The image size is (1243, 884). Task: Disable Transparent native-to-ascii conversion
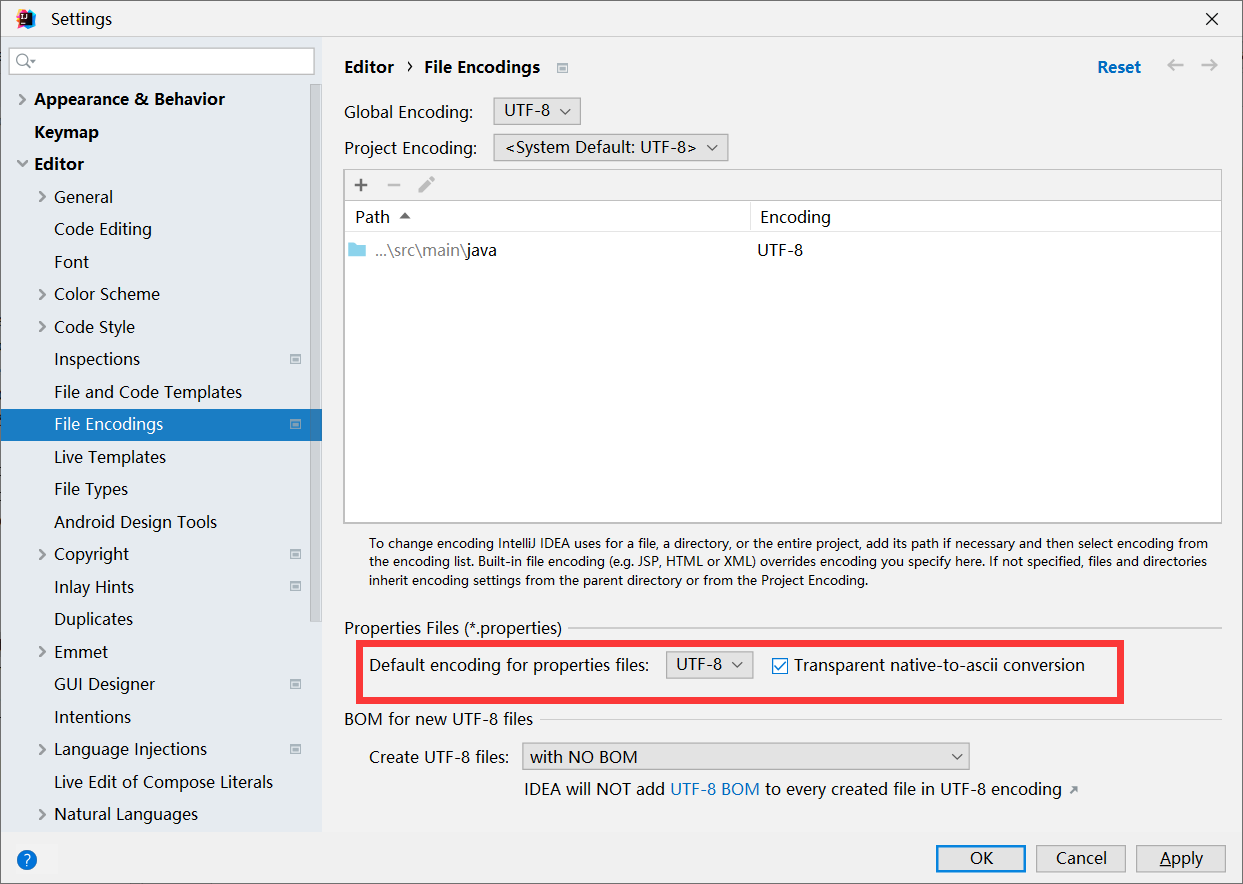coord(780,664)
